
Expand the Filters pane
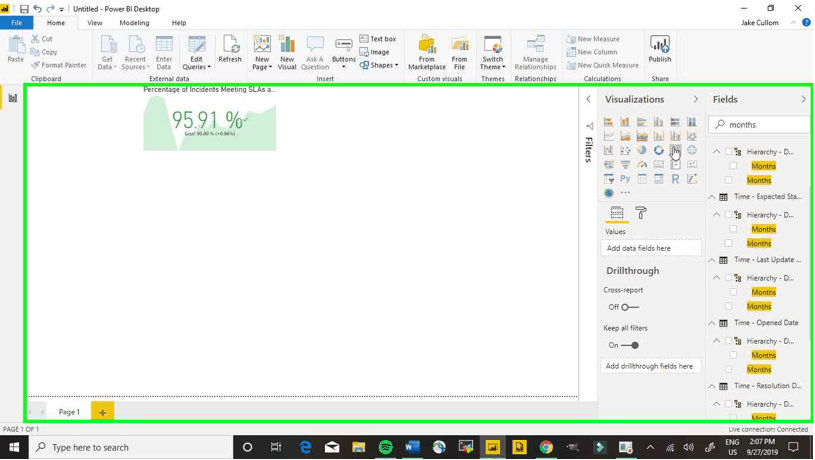[588, 99]
